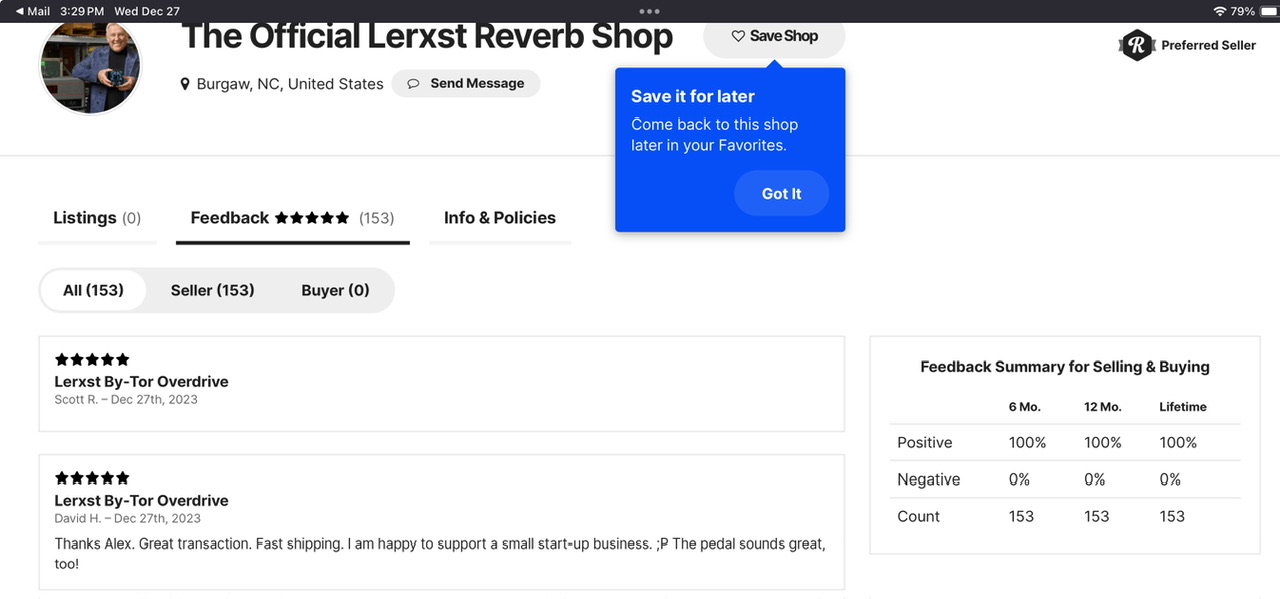Click the Burgaw, NC, United States location text

290,84
